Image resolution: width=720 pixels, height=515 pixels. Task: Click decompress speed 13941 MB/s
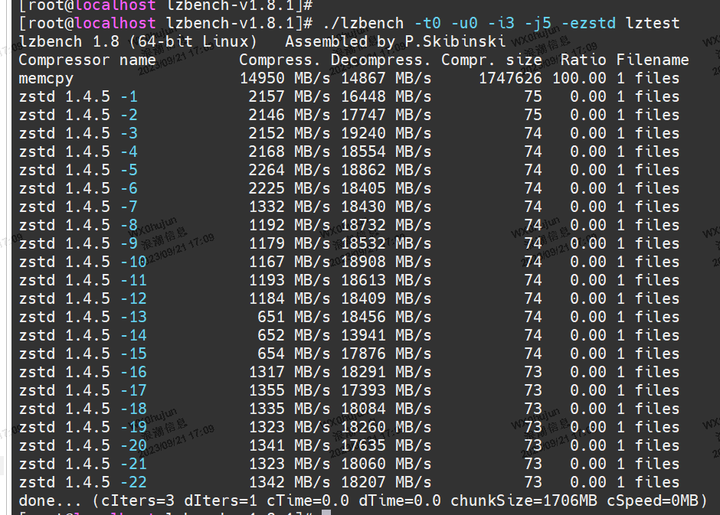pos(386,336)
